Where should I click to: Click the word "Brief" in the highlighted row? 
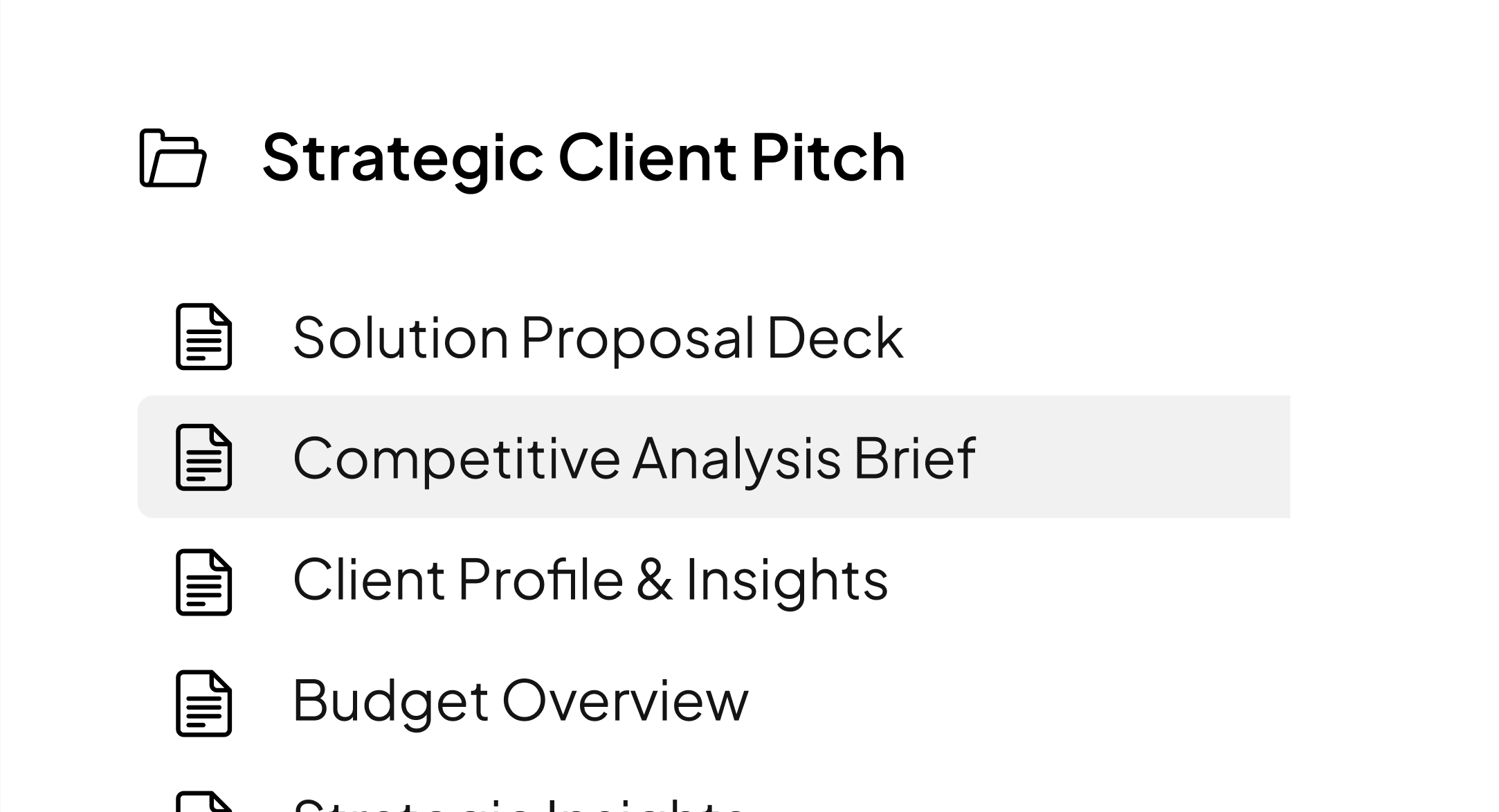pyautogui.click(x=914, y=458)
